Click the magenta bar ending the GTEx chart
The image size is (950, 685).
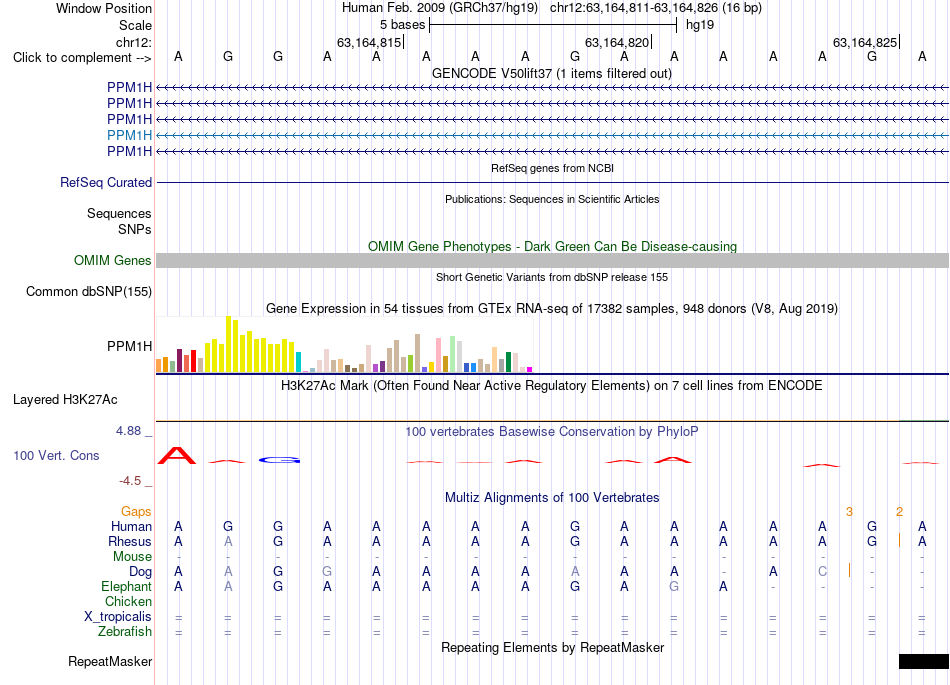[x=529, y=369]
